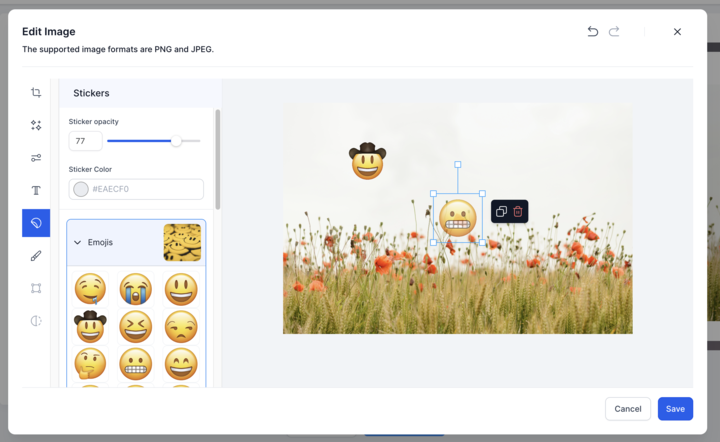720x442 pixels.
Task: Click the sticker opacity value field
Action: [85, 141]
